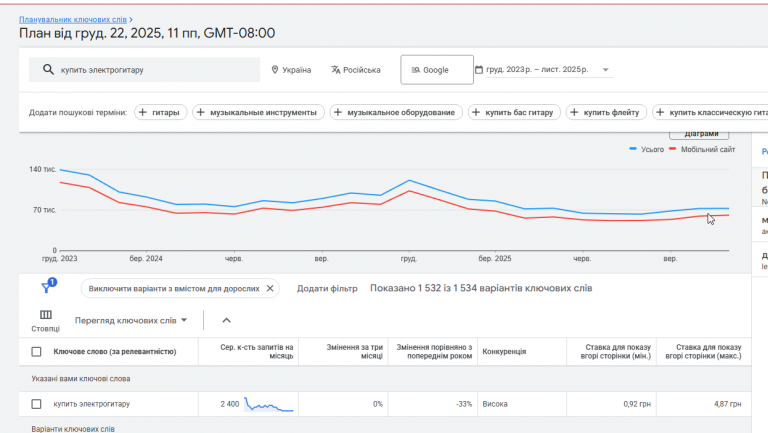Screen dimensions: 768x433
Task: Expand the Перегляд ключових слів dropdown
Action: pos(131,320)
